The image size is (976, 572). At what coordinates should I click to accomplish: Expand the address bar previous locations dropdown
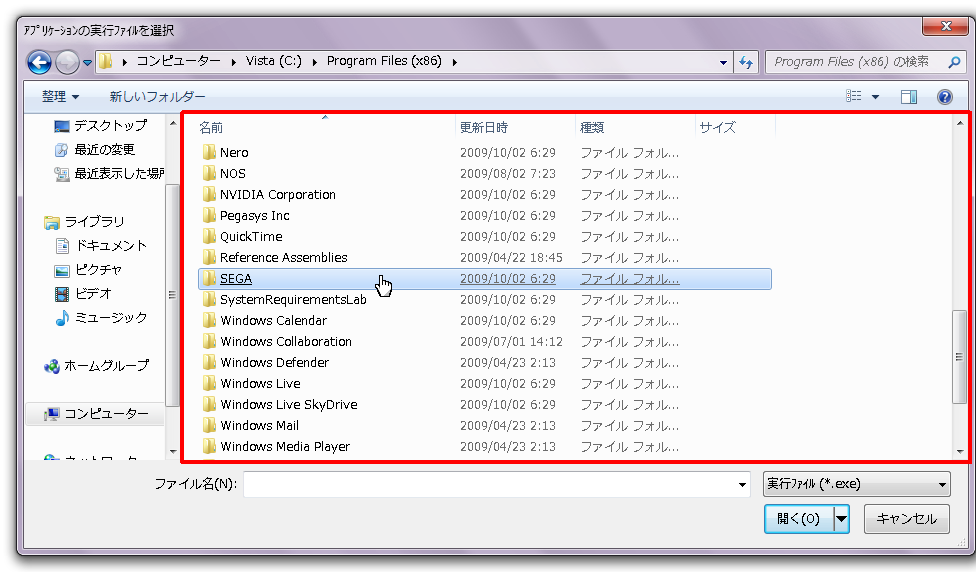click(x=723, y=62)
